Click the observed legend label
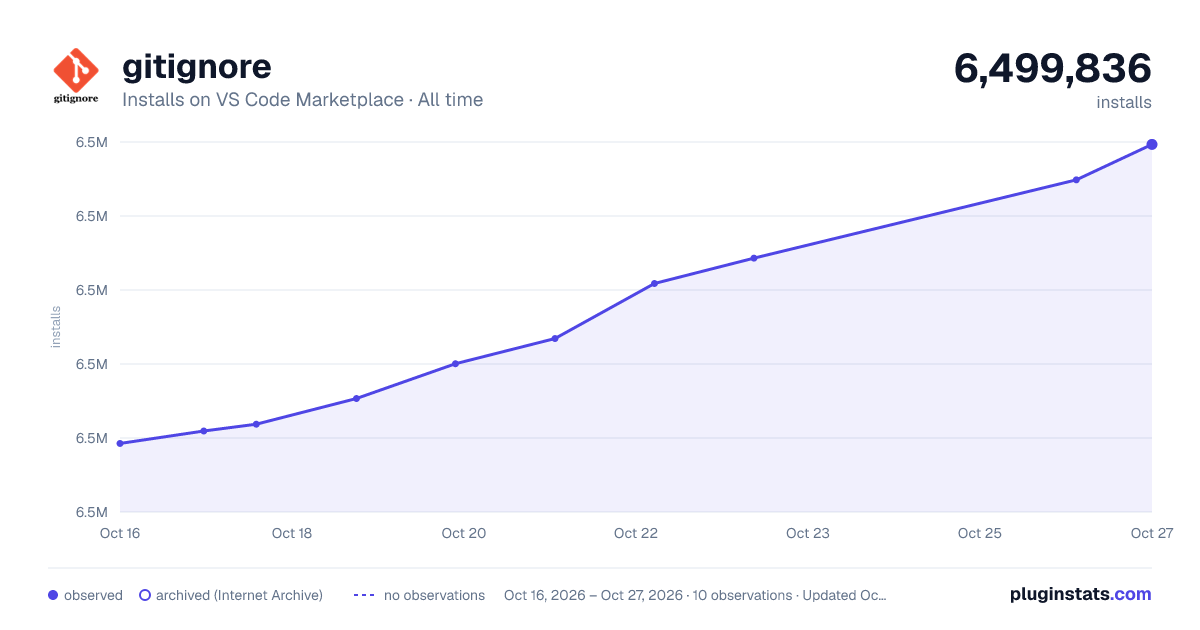Viewport: 1200px width, 630px height. 93,595
